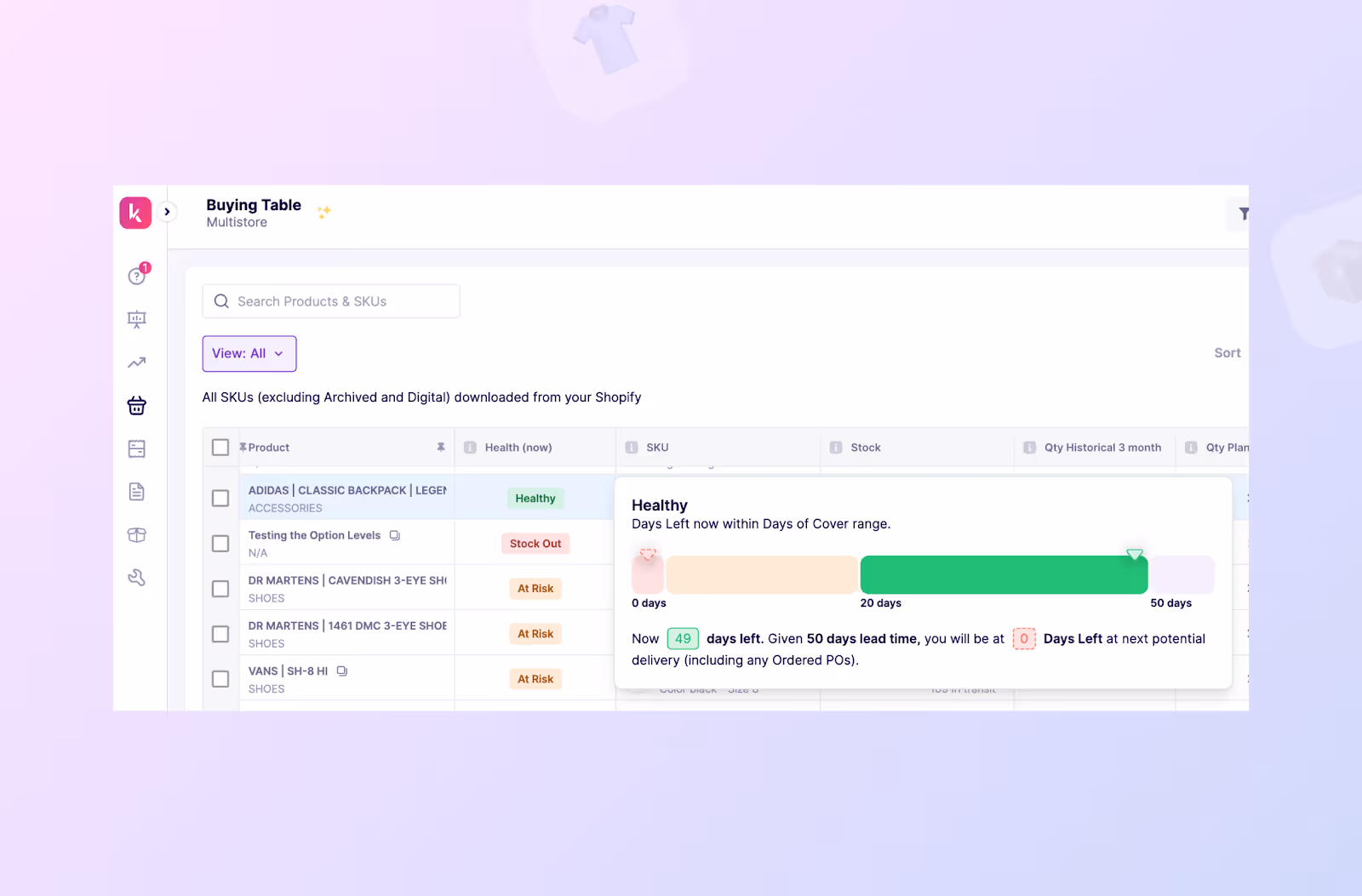
Task: Click At Risk badge for Vans SH-8 HI
Action: pos(535,679)
